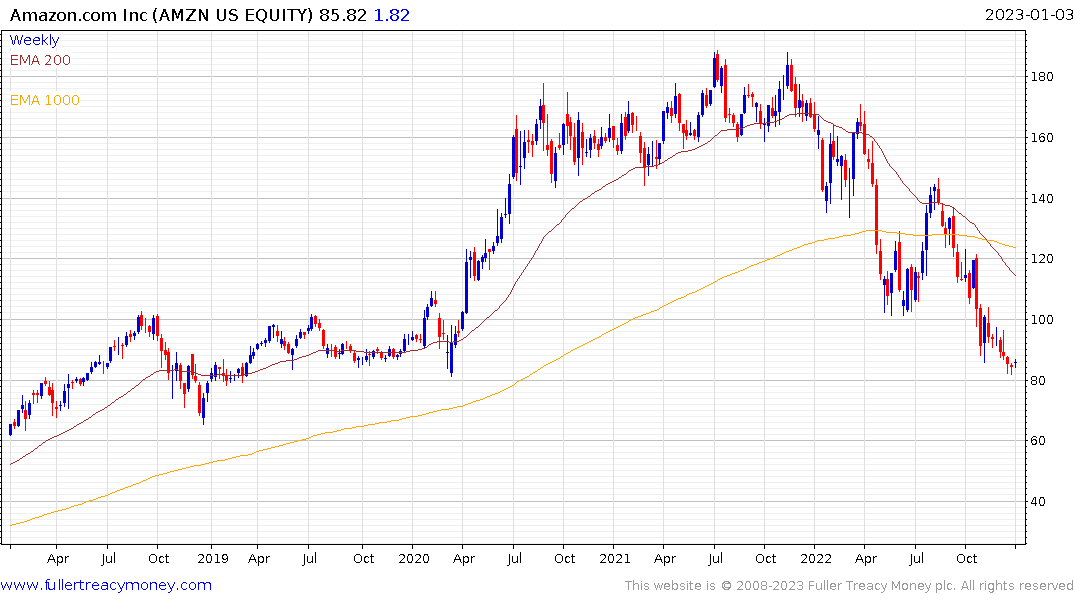Click the www.fullertreacymoney.com link
The image size is (1075, 600).
[106, 585]
